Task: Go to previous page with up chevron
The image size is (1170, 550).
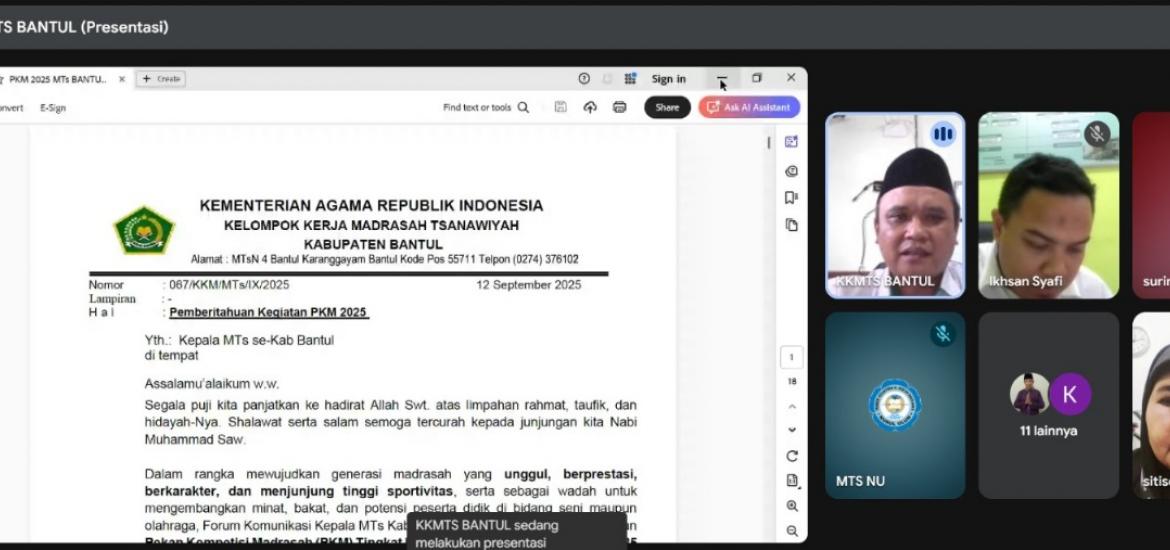Action: (792, 407)
